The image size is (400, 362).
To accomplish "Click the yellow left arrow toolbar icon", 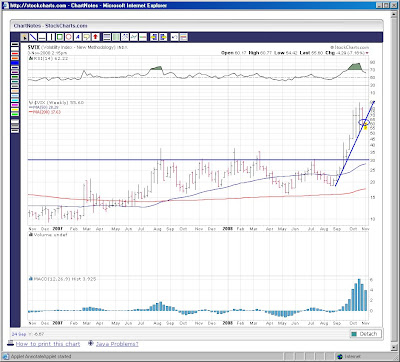I will pos(154,37).
